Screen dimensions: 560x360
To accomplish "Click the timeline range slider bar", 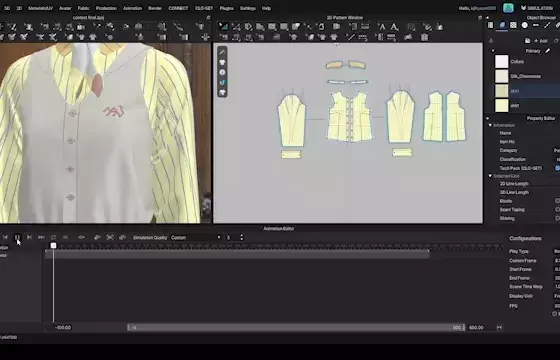I will pos(295,327).
